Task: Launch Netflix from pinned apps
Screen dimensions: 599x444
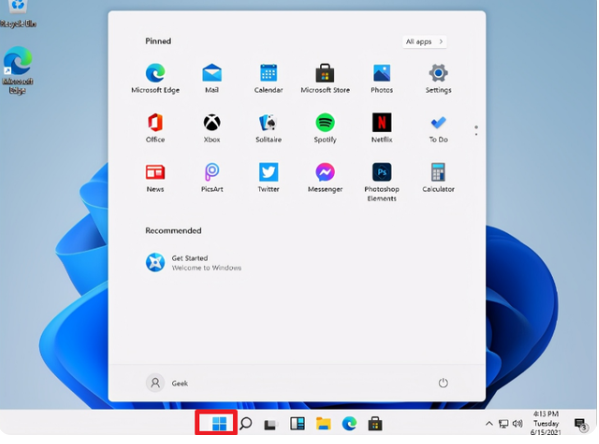Action: tap(382, 128)
